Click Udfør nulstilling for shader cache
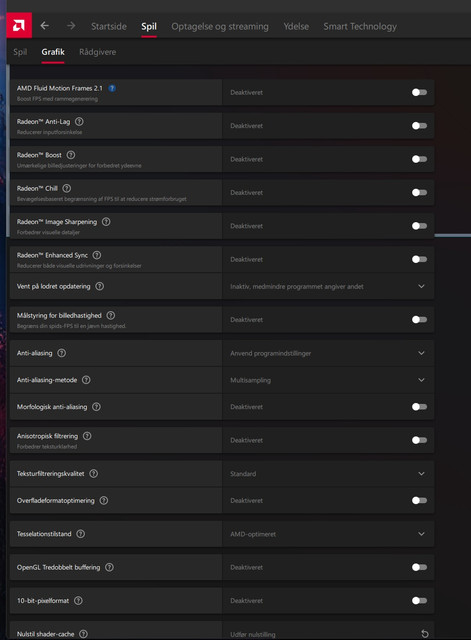 [253, 634]
